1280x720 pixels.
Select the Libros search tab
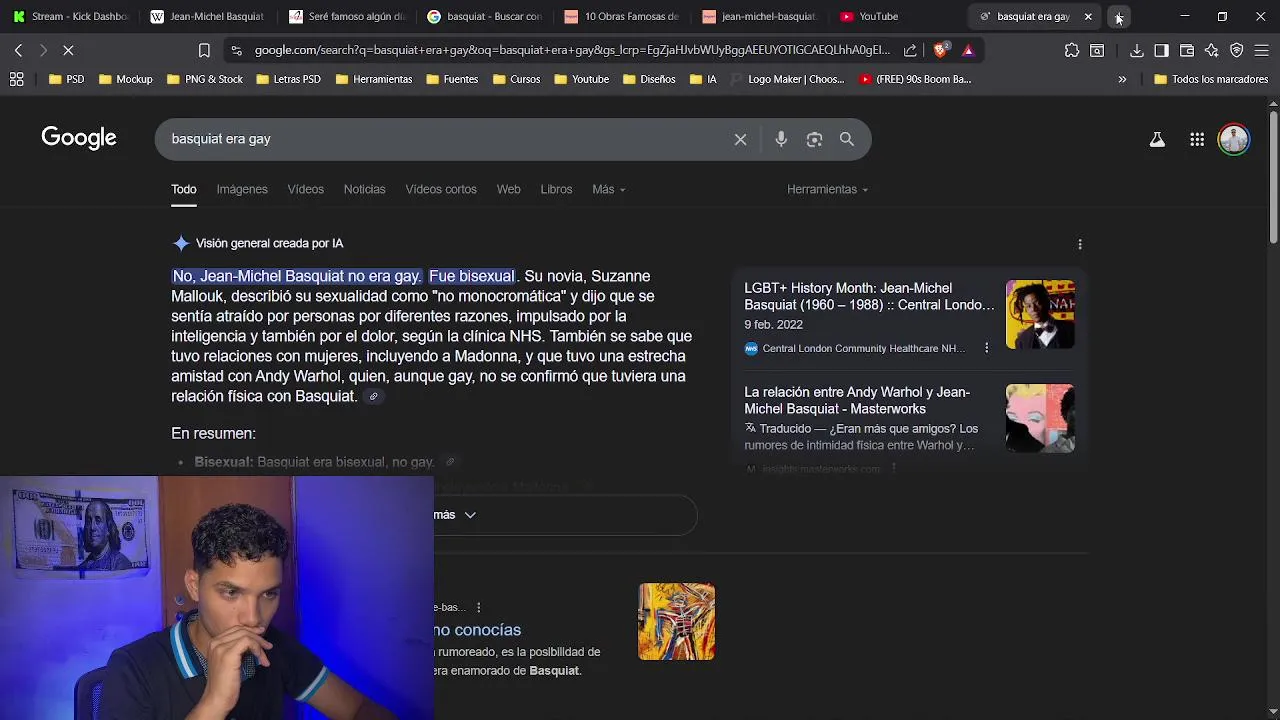point(556,189)
